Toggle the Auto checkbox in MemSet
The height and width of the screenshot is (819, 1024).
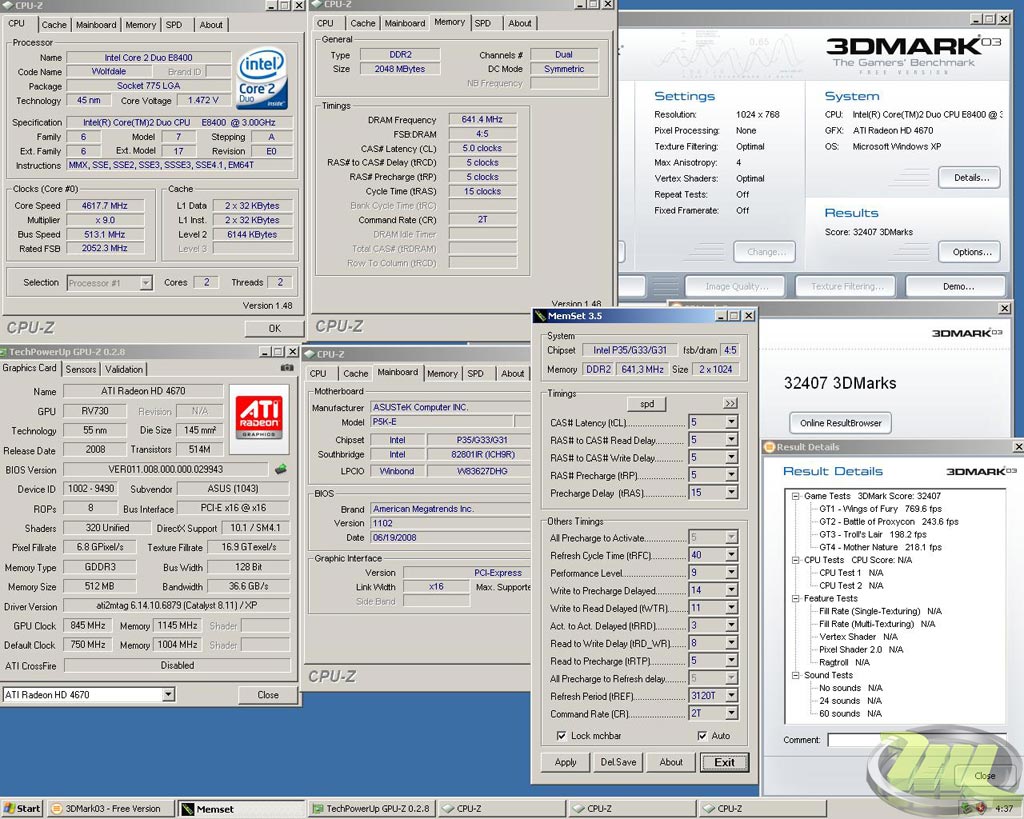702,735
